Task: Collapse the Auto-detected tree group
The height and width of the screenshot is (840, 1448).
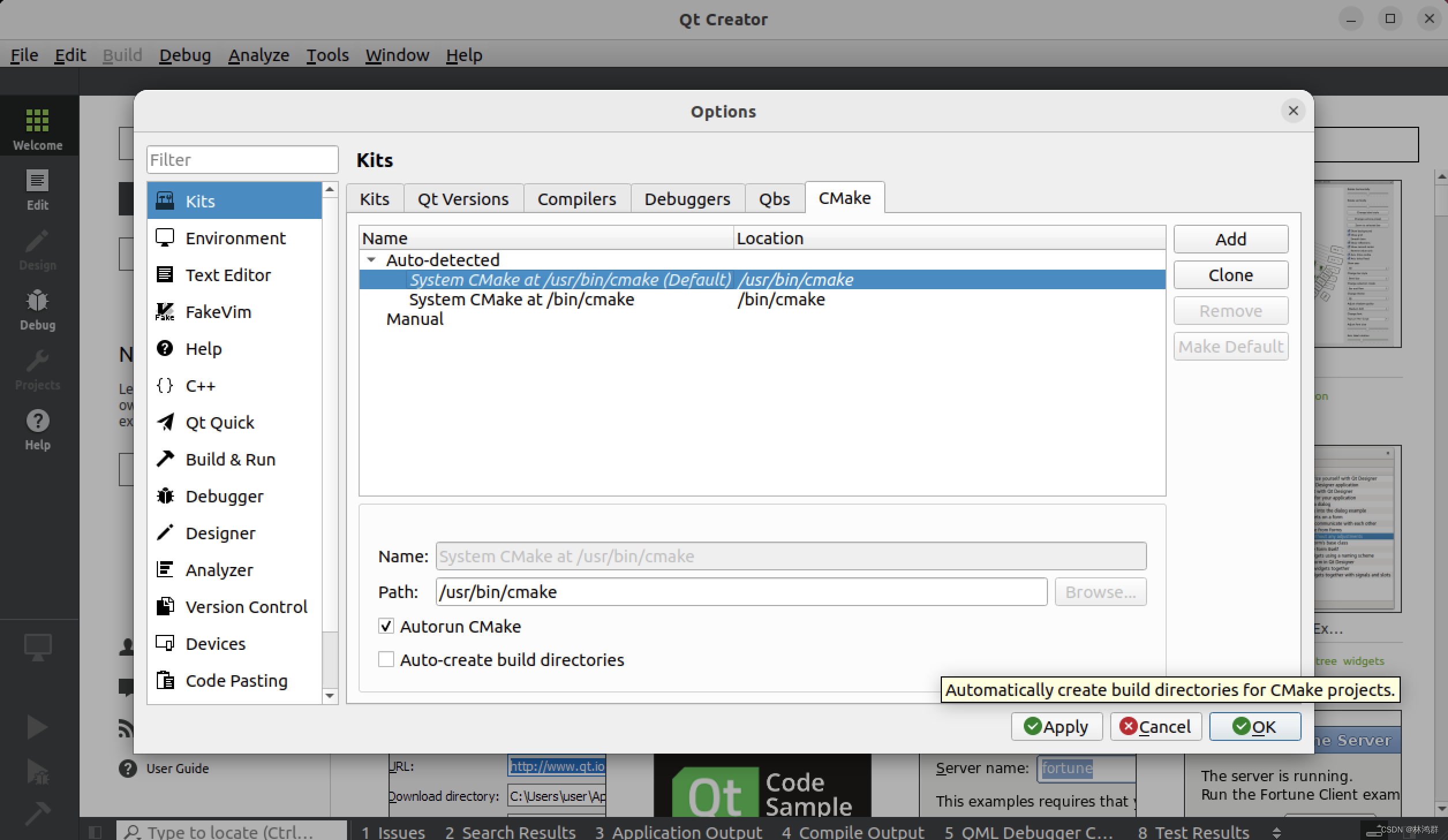Action: (x=372, y=260)
